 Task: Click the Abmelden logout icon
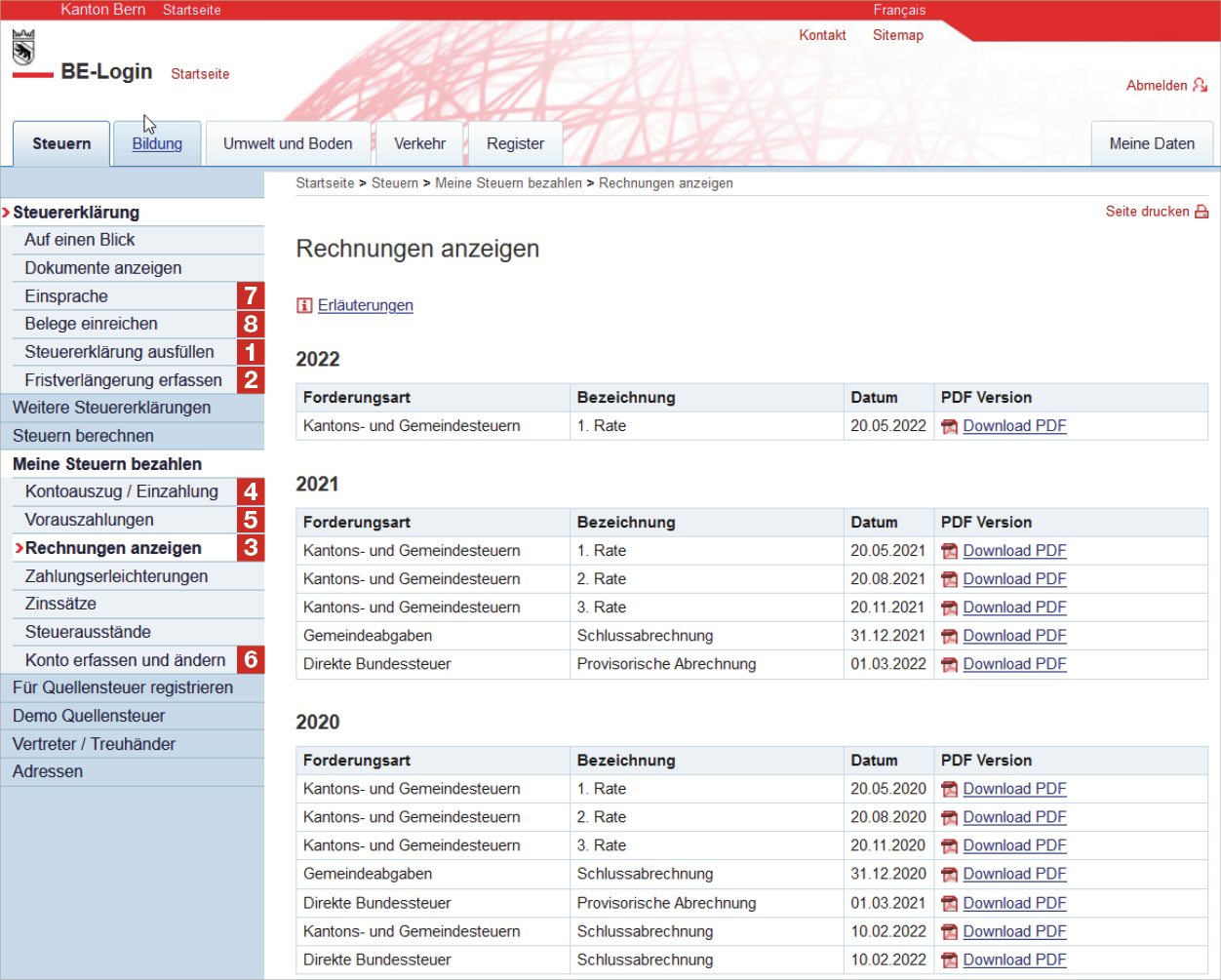point(1200,86)
